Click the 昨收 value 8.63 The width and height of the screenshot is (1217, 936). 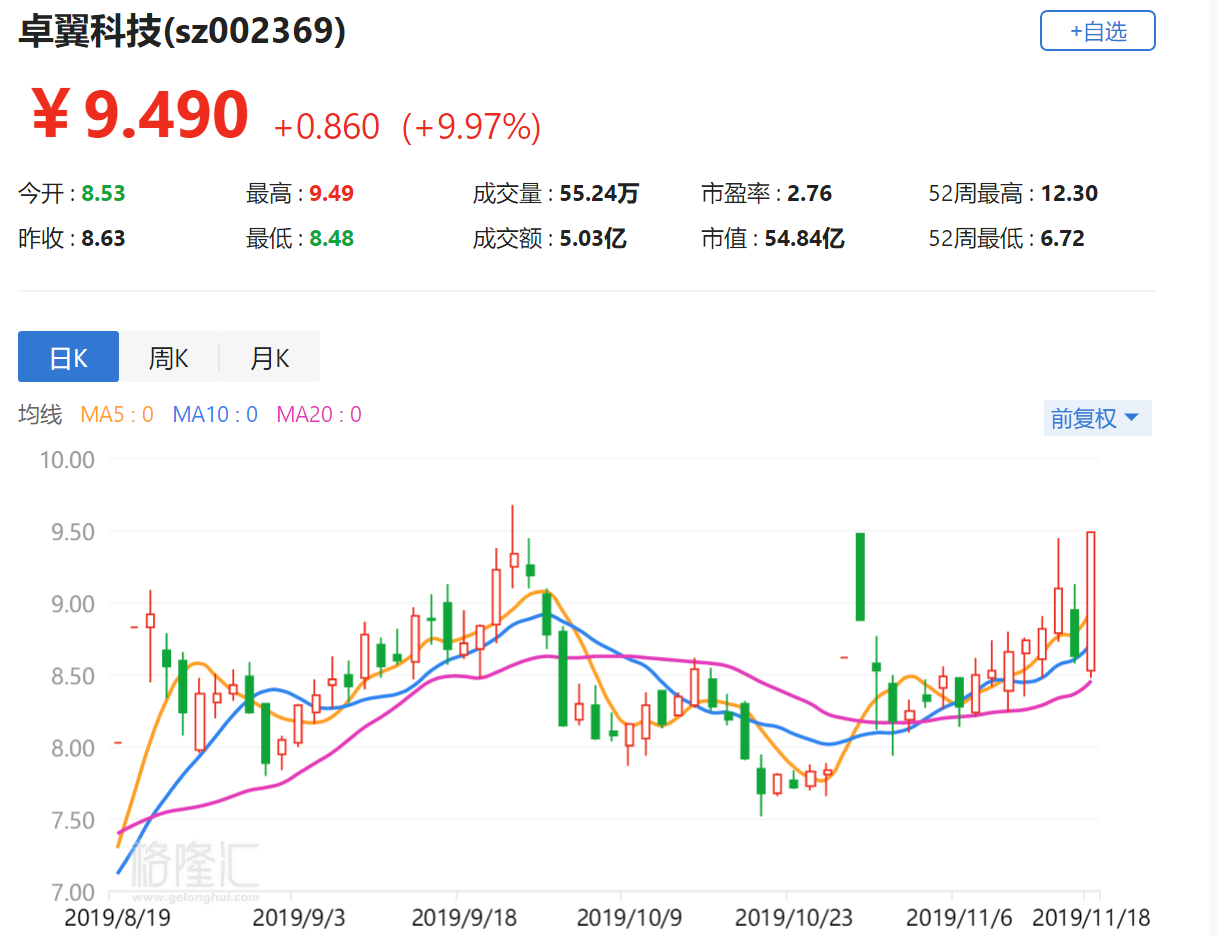(103, 239)
